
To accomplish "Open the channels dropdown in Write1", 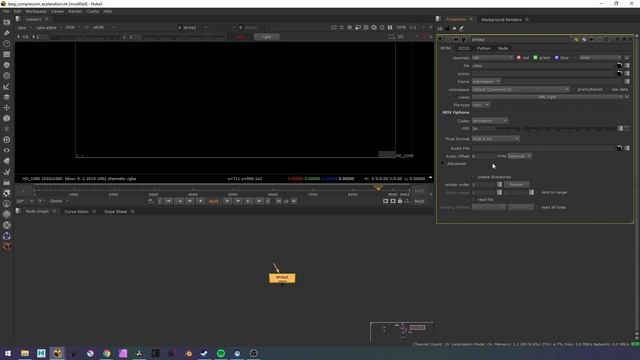I will (x=492, y=58).
